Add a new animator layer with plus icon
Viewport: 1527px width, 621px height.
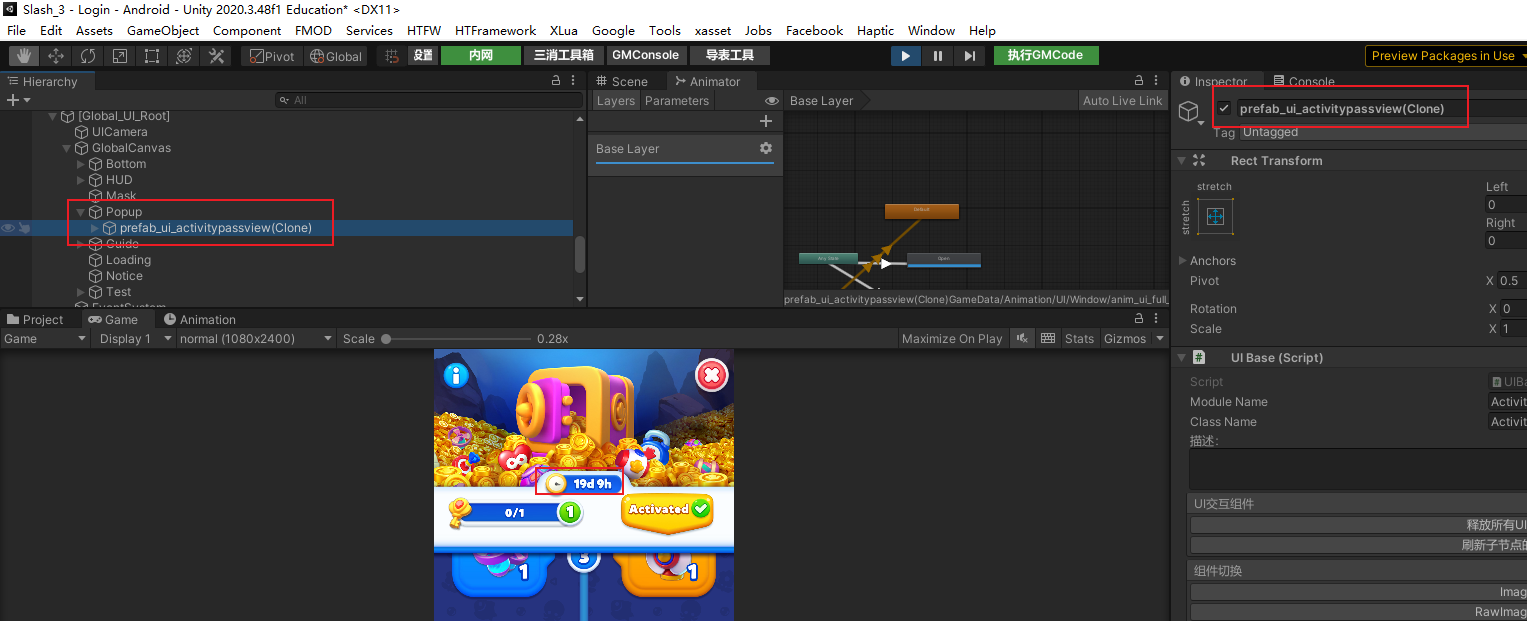(x=766, y=121)
